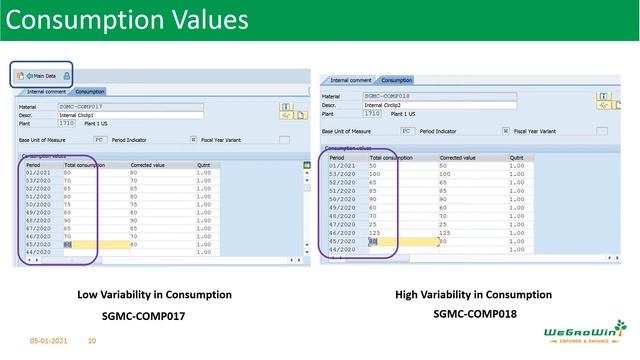Click the Period column header in the COMP017 table

tap(43, 165)
